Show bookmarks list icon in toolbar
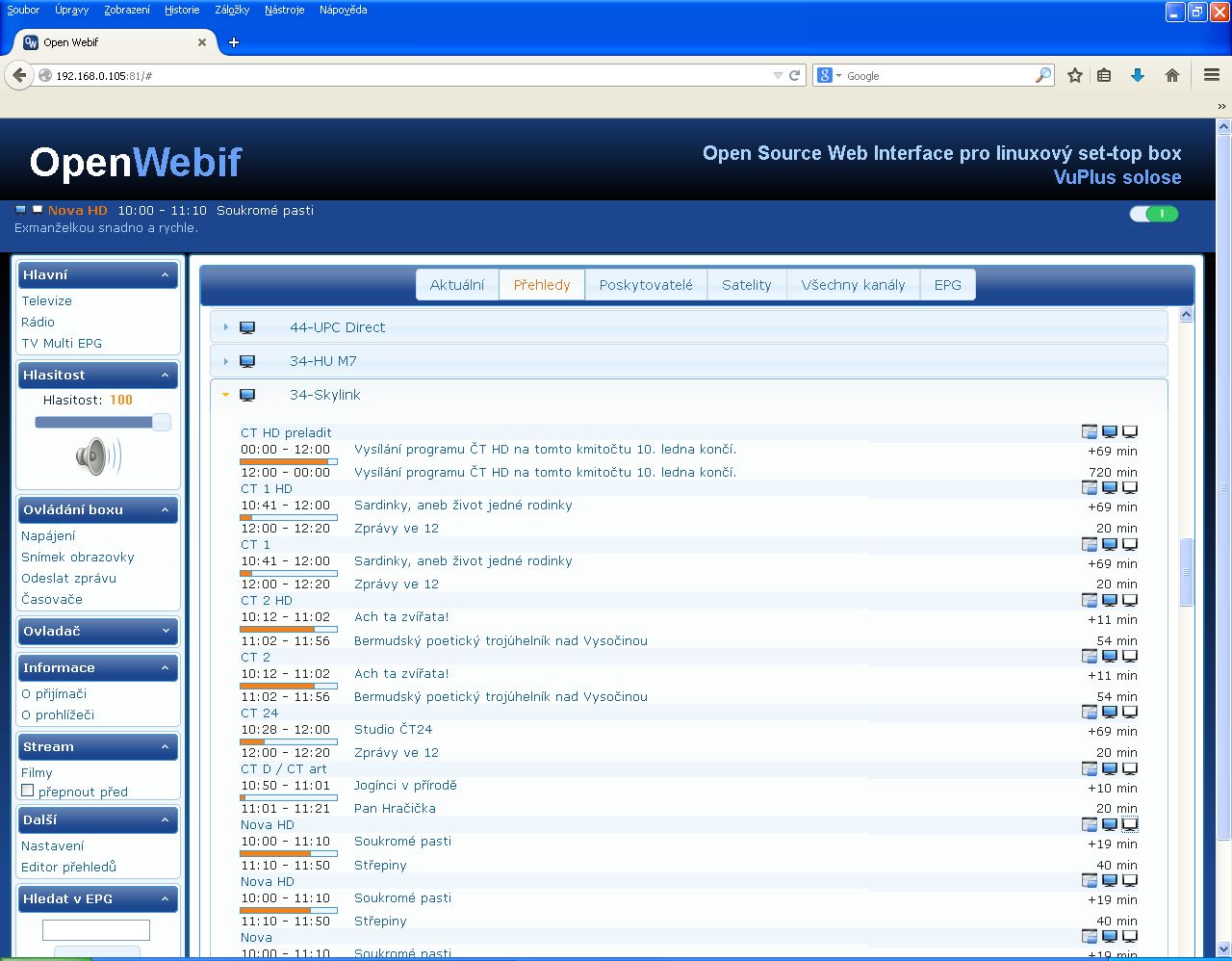The height and width of the screenshot is (961, 1232). [x=1104, y=75]
